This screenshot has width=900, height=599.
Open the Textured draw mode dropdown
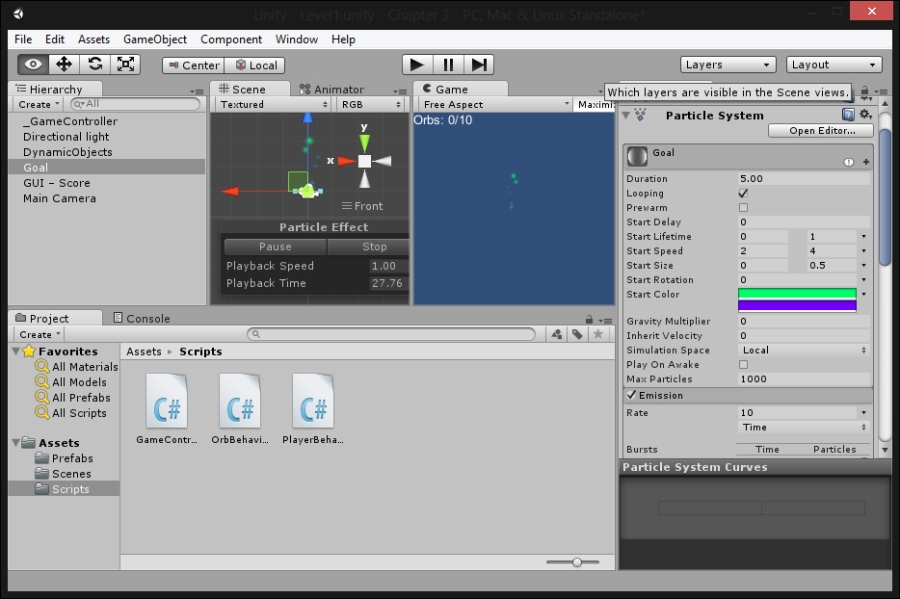pyautogui.click(x=273, y=104)
